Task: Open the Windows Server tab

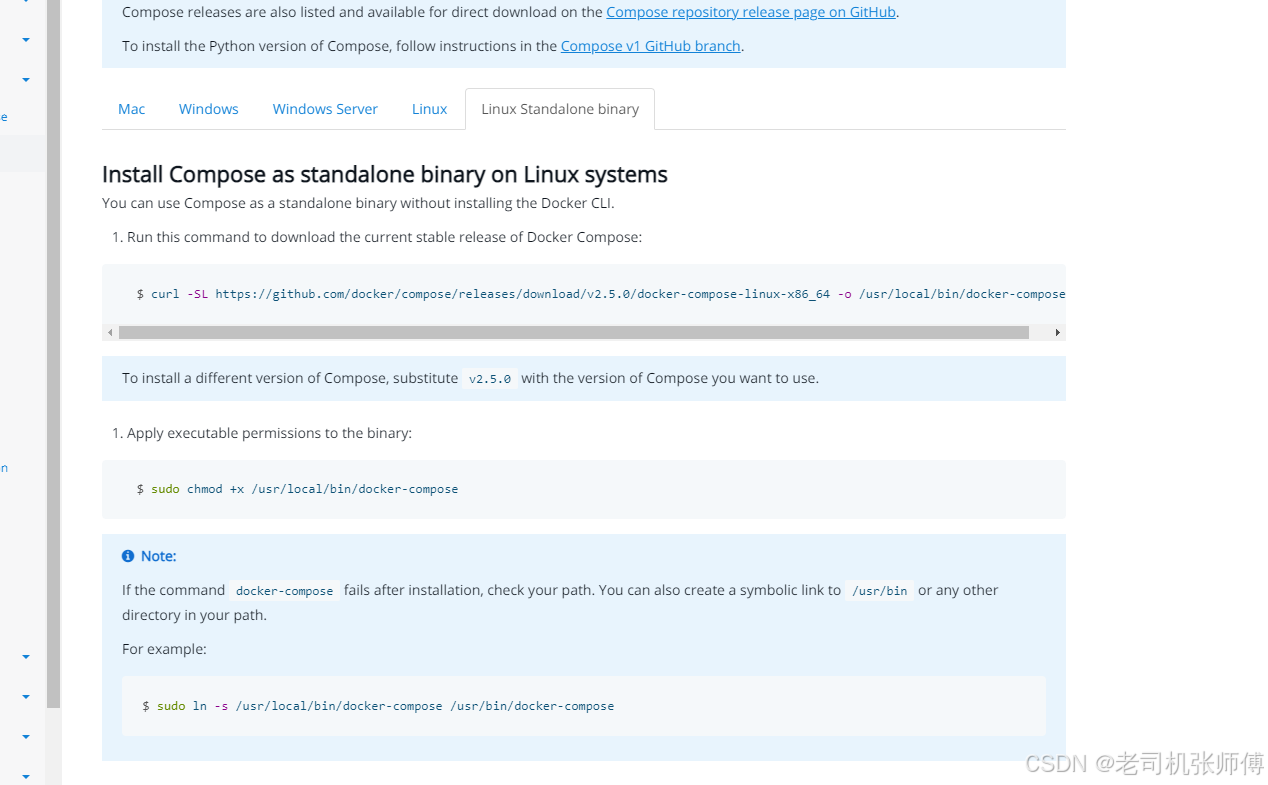Action: pos(325,109)
